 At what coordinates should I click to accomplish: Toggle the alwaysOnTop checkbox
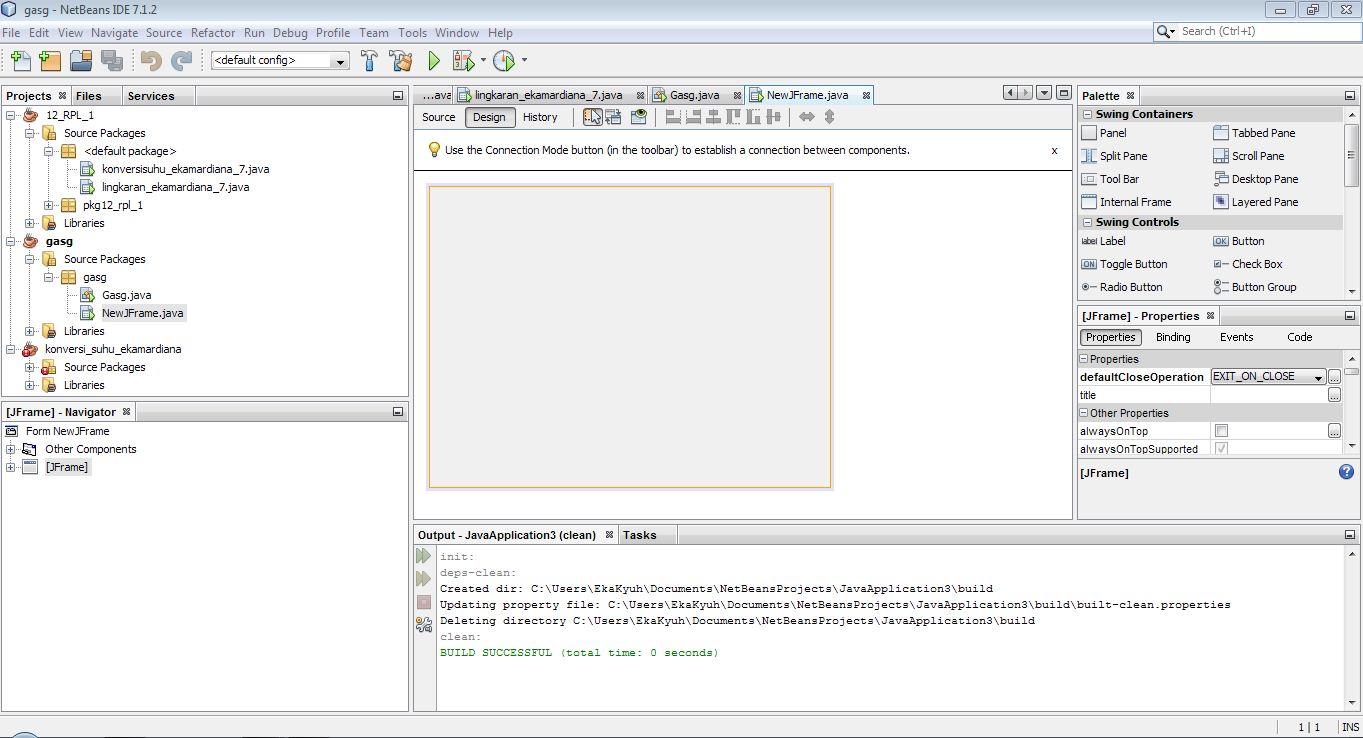[1221, 431]
